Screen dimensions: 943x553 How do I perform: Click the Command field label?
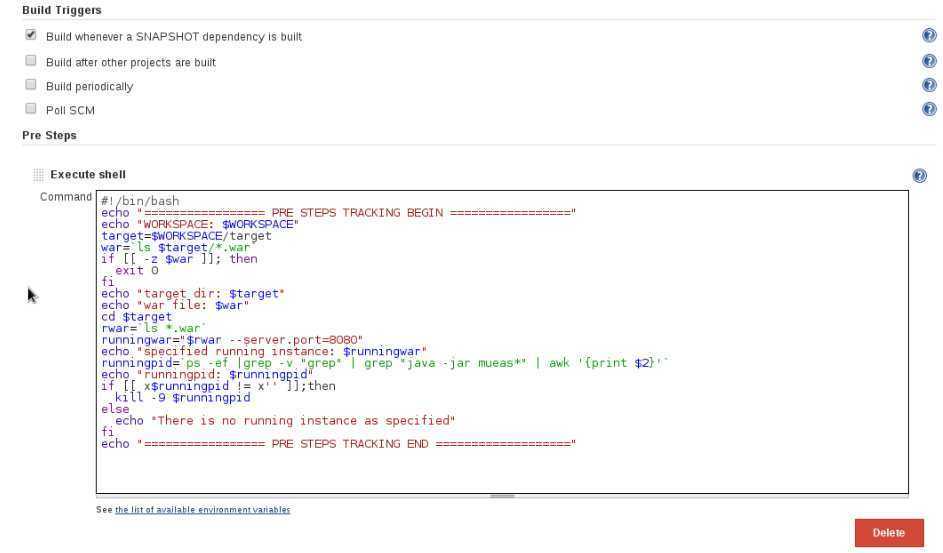(x=66, y=197)
